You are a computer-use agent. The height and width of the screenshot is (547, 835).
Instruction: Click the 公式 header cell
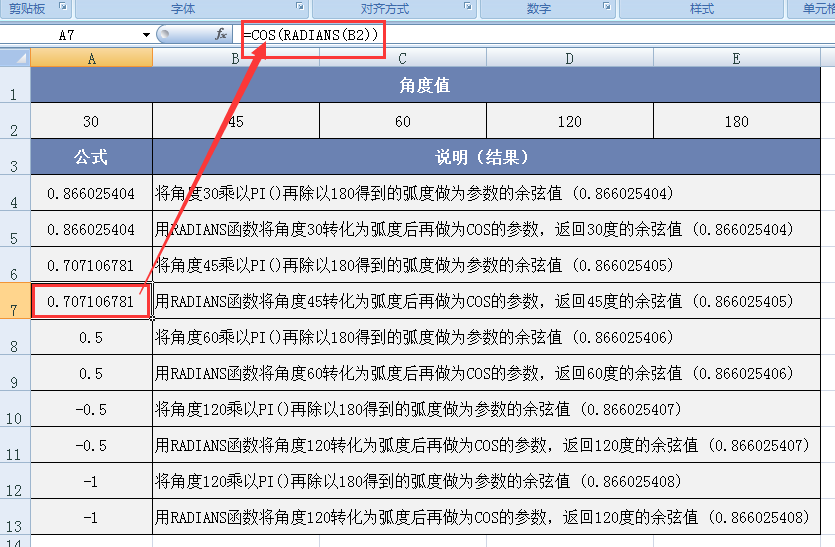92,157
